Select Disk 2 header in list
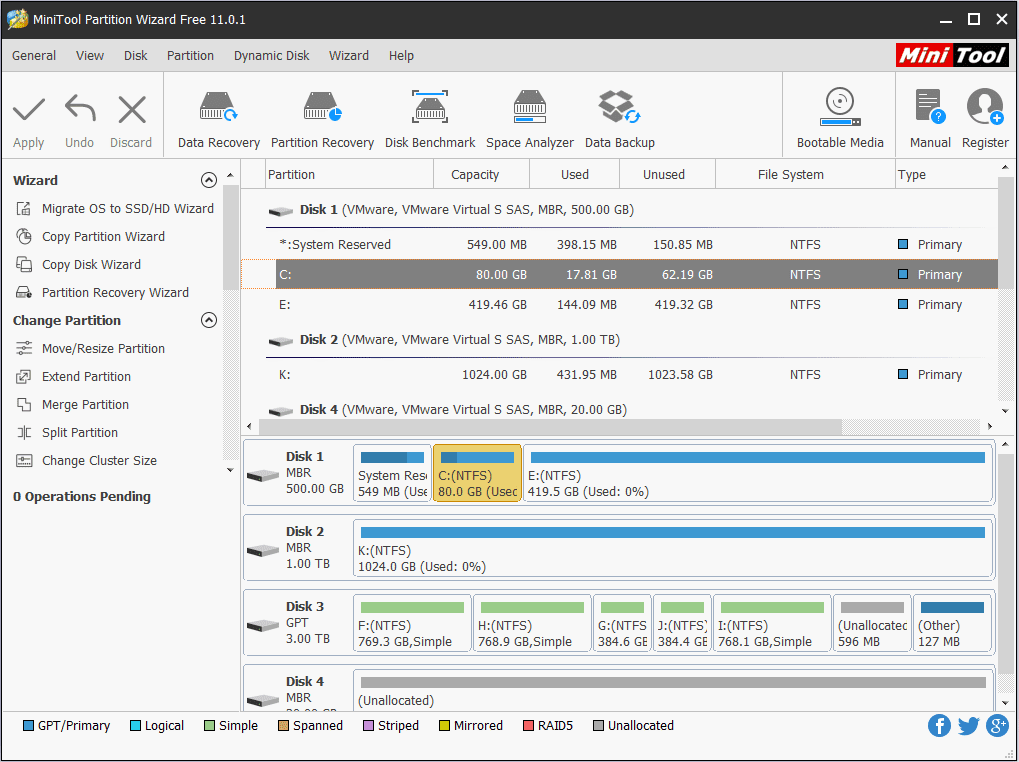Viewport: 1019px width, 762px height. point(444,340)
